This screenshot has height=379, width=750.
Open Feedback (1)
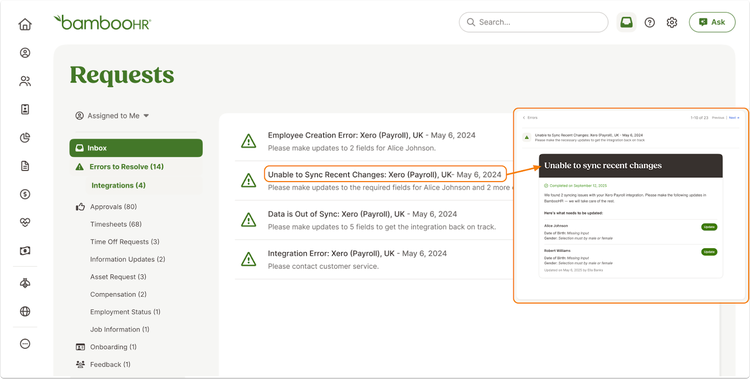point(110,365)
